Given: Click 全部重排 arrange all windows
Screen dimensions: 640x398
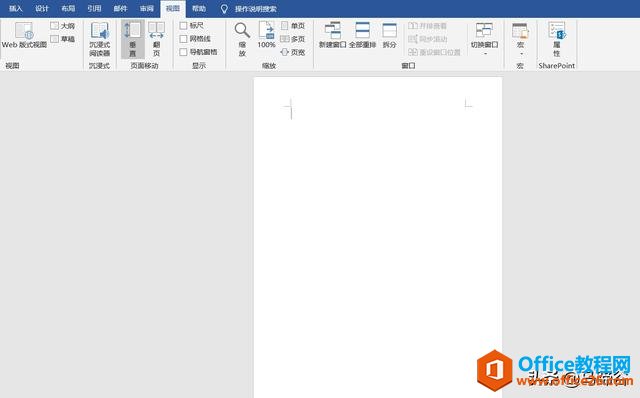Looking at the screenshot, I should [362, 35].
